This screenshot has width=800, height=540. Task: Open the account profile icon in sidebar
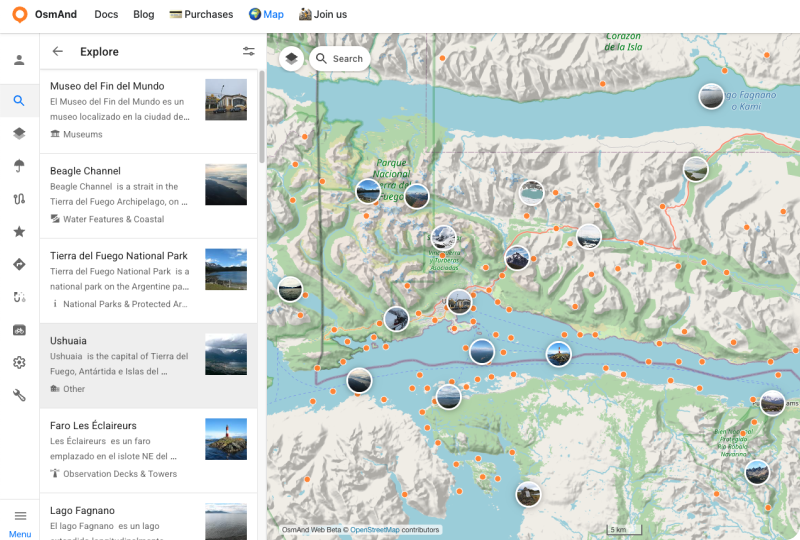19,60
